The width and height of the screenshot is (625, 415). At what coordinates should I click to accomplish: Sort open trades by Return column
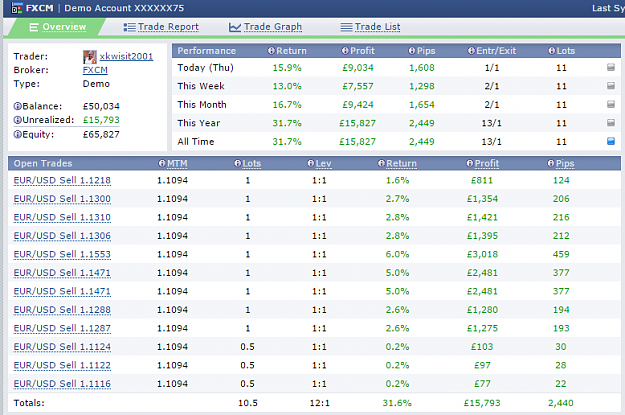(401, 163)
